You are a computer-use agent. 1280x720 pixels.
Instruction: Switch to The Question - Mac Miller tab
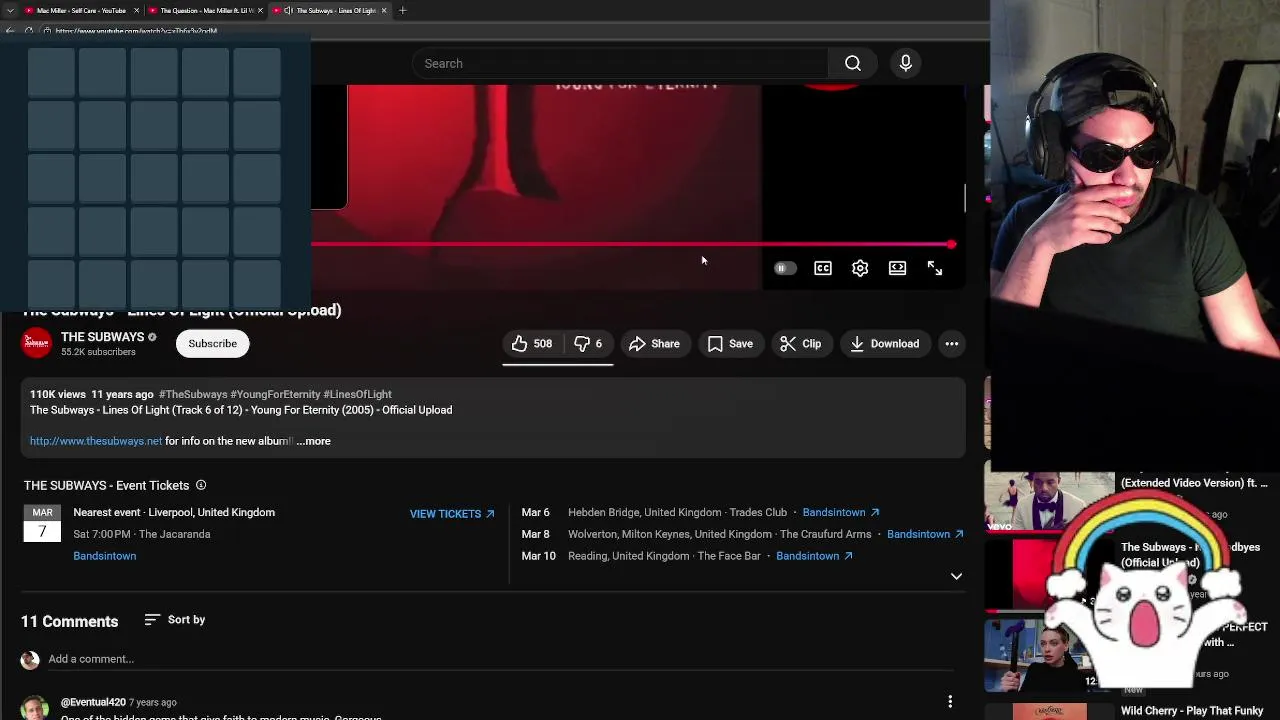(205, 10)
